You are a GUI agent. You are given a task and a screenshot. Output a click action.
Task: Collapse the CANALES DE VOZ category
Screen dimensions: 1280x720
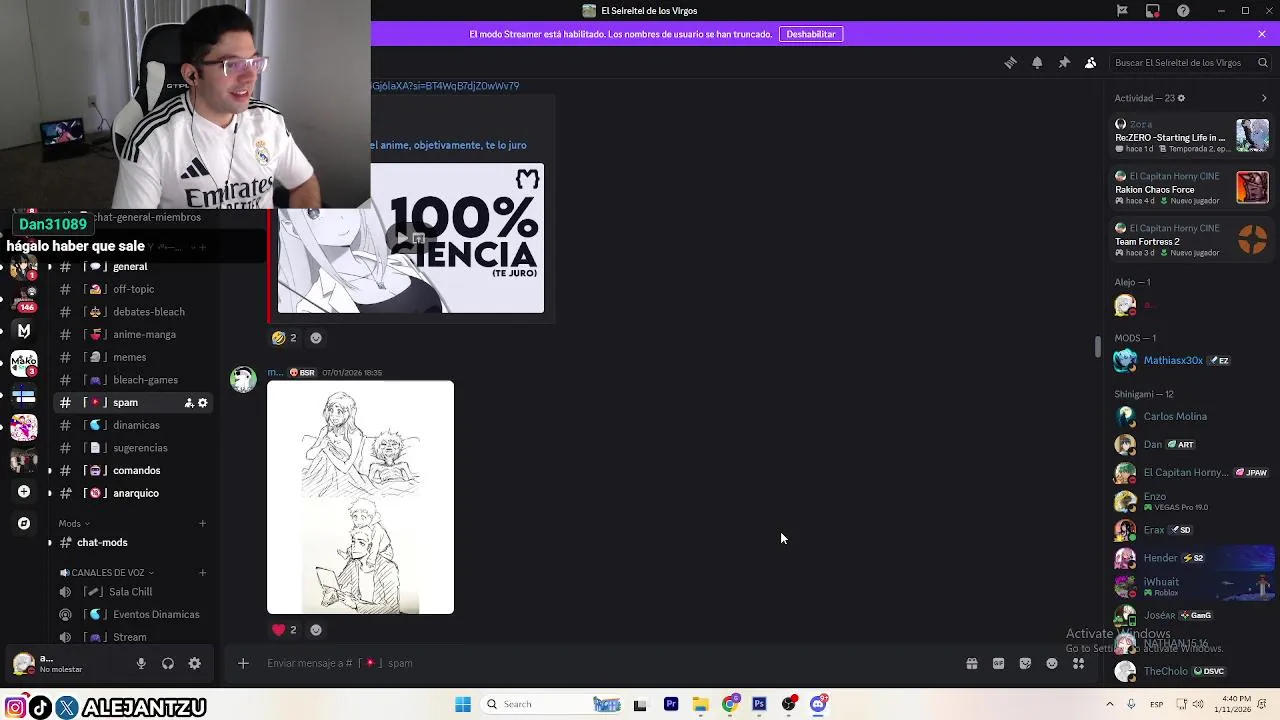tap(107, 573)
